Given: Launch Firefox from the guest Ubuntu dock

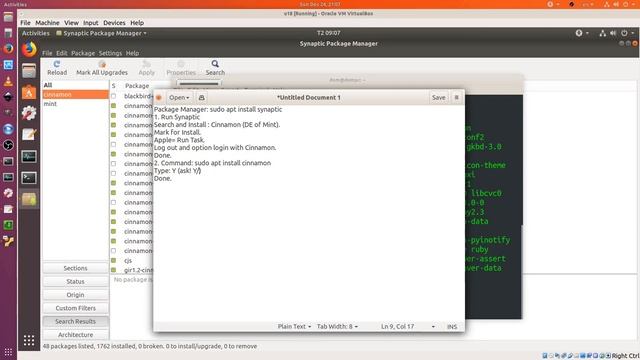Looking at the screenshot, I should 29,50.
